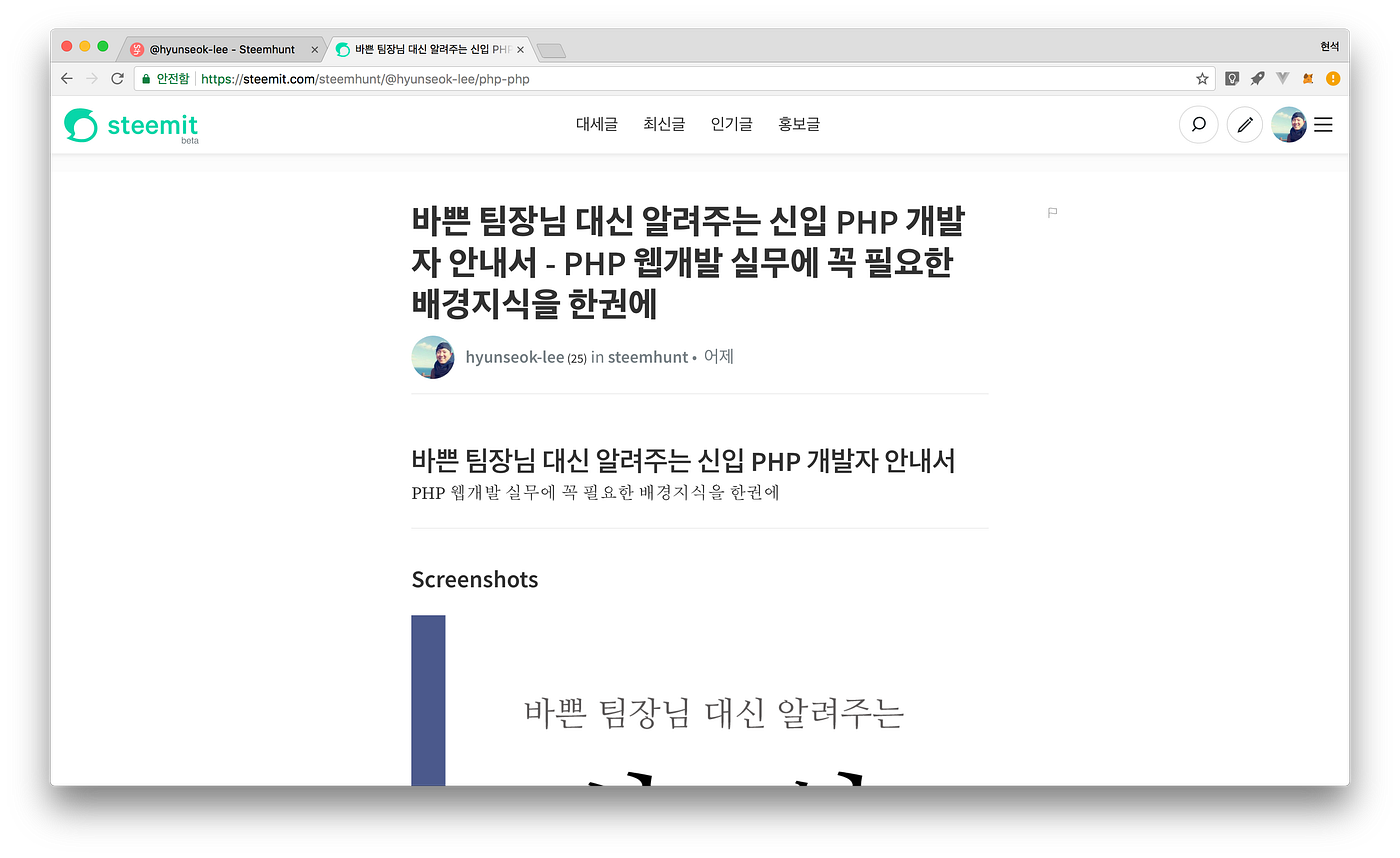This screenshot has width=1400, height=858.
Task: Open the rocket extension icon
Action: tap(1258, 78)
